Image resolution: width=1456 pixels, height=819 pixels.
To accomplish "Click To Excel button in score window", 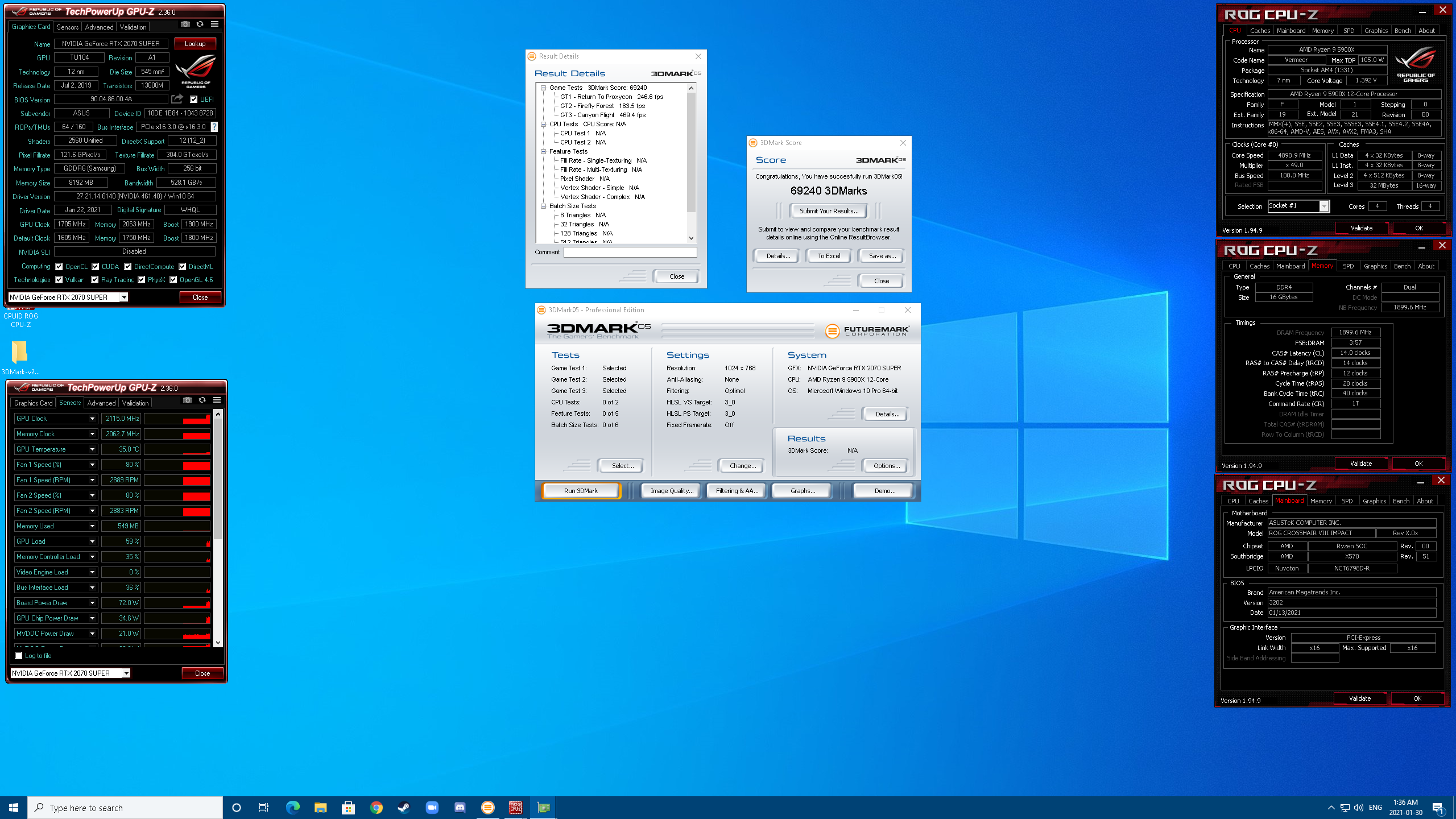I will [x=829, y=256].
